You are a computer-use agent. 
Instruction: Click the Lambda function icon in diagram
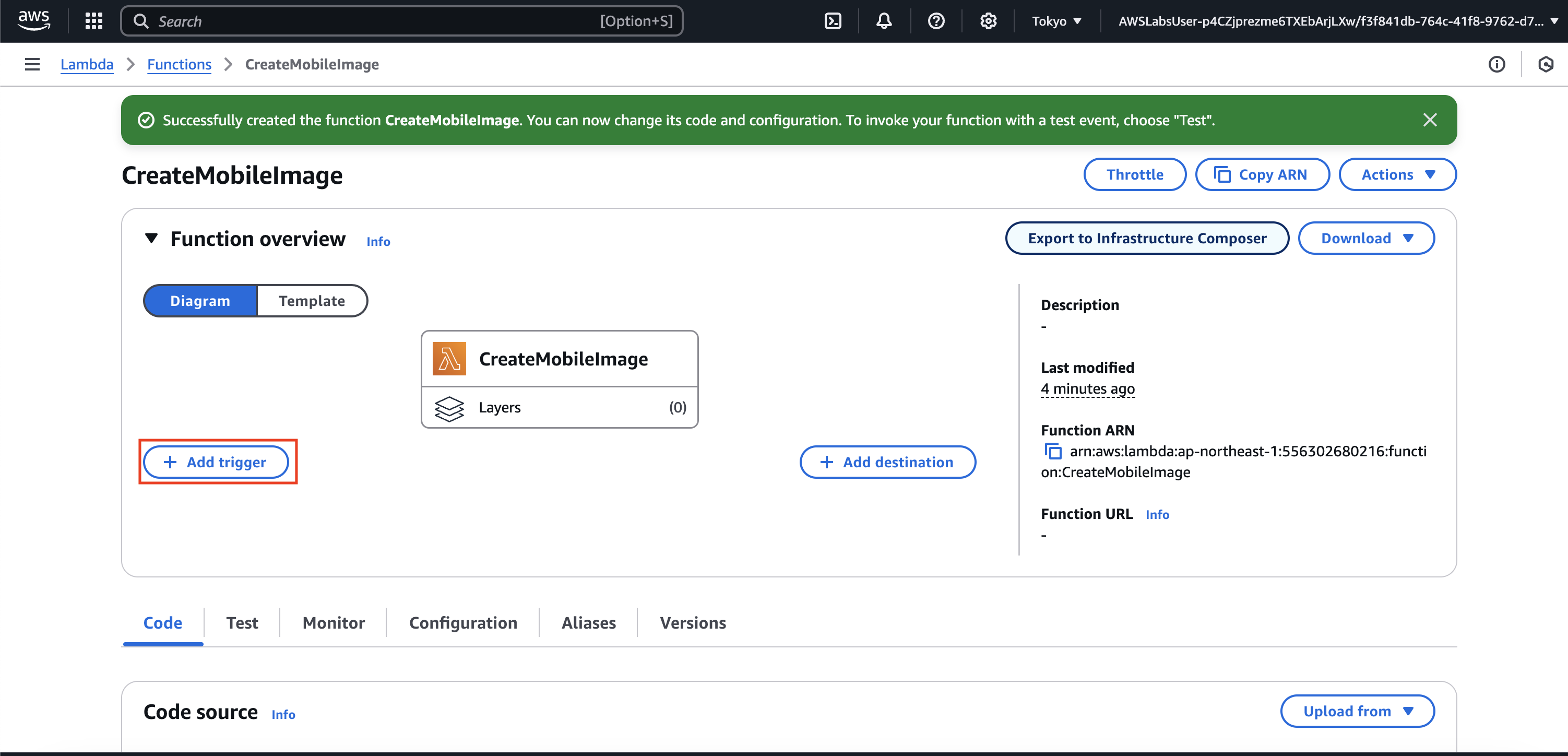pos(449,359)
